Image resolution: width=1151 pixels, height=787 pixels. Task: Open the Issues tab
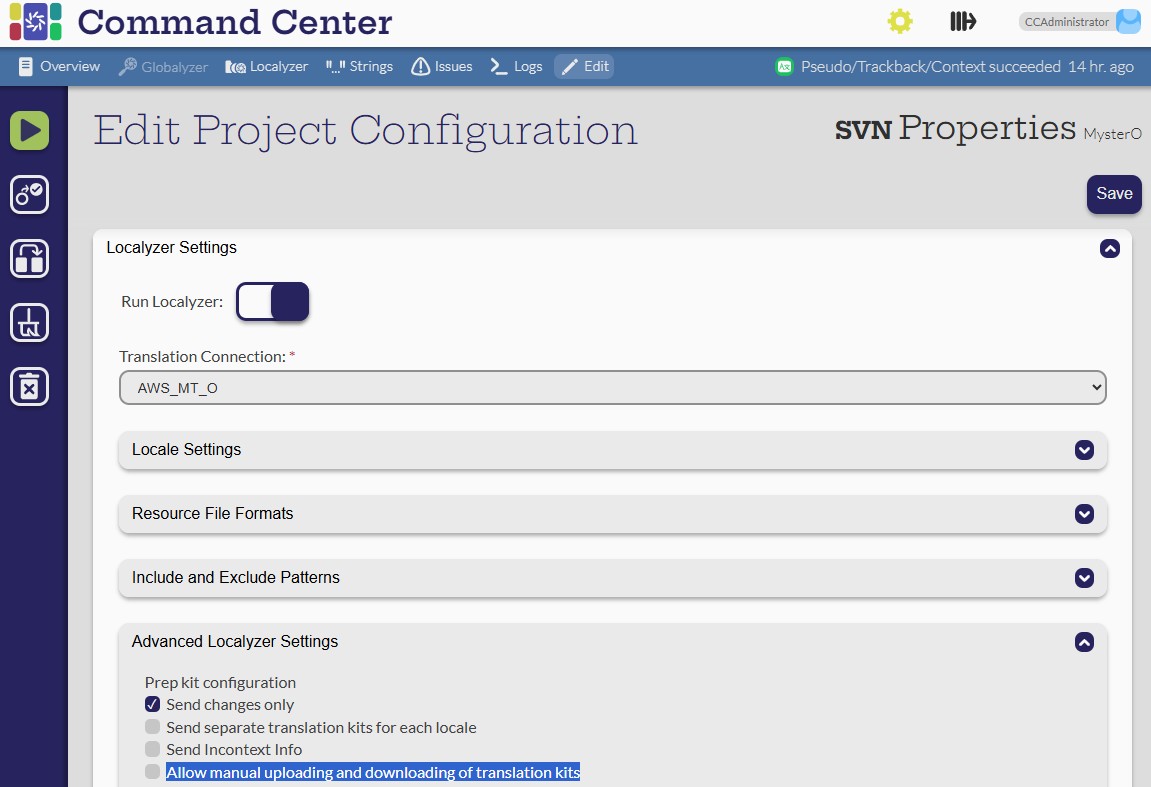click(x=442, y=67)
